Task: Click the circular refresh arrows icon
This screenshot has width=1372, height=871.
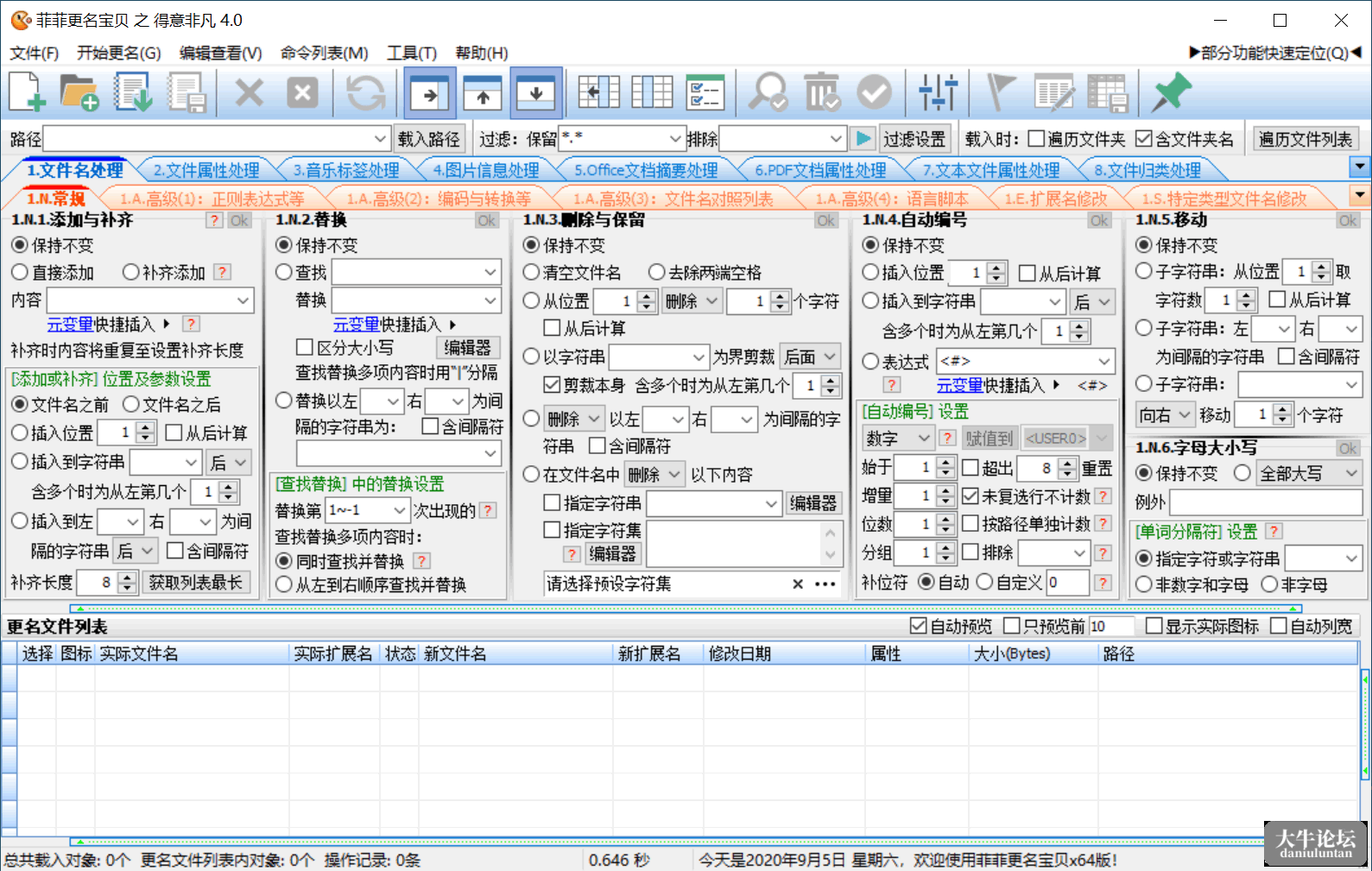Action: point(366,92)
